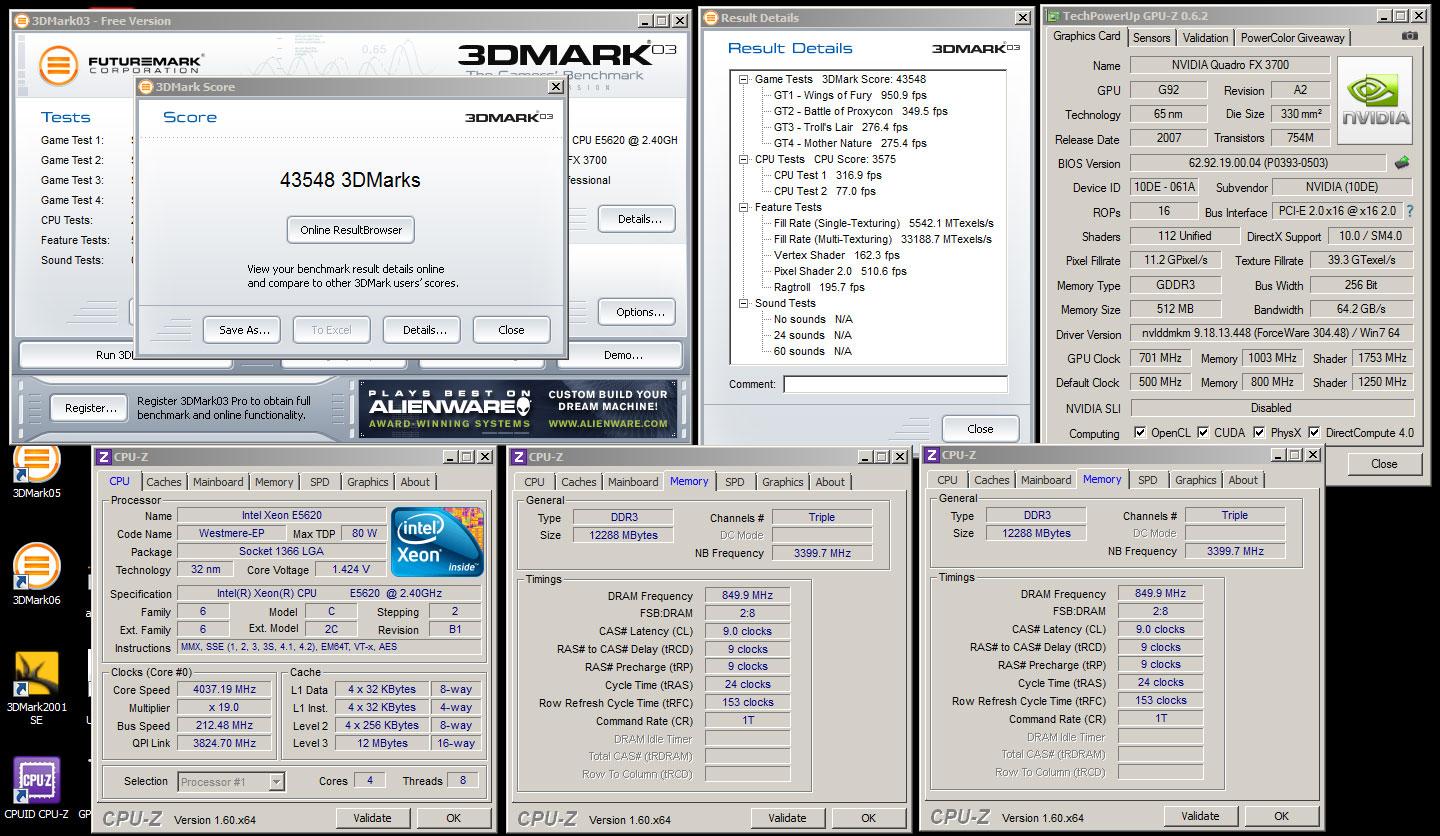The image size is (1440, 836).
Task: Click the Alienware advertisement banner
Action: (518, 409)
